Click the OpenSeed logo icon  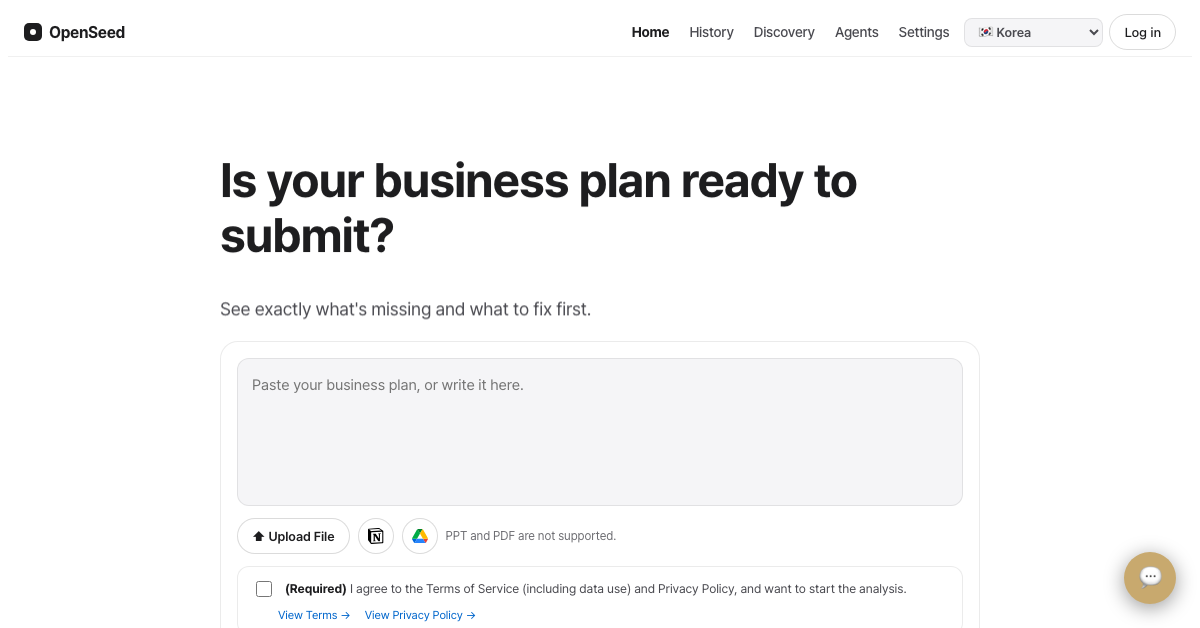click(33, 32)
